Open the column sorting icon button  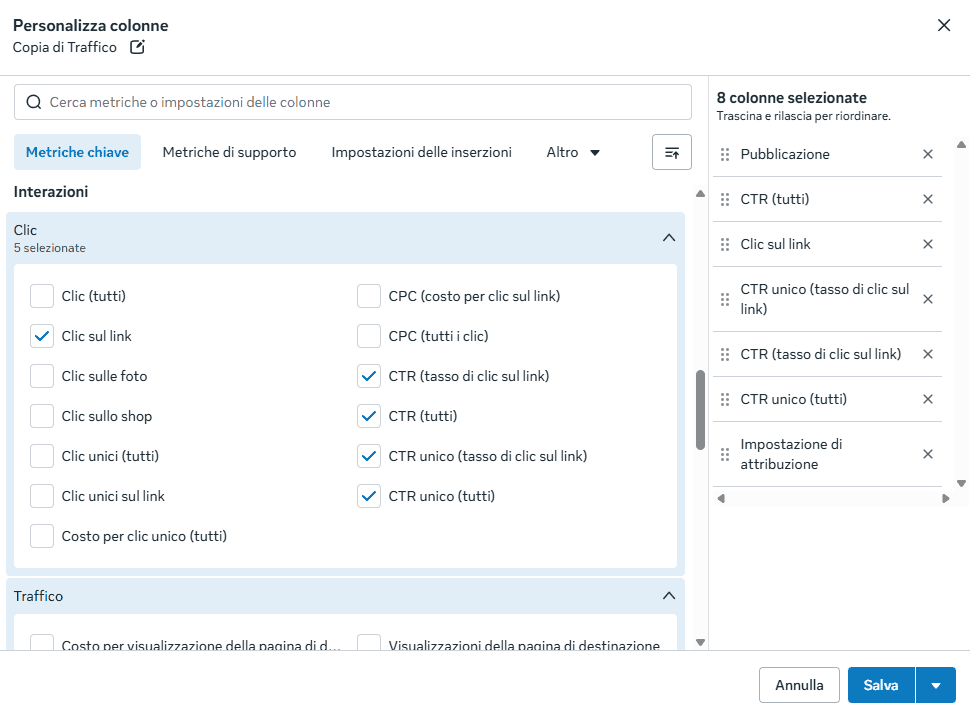672,152
